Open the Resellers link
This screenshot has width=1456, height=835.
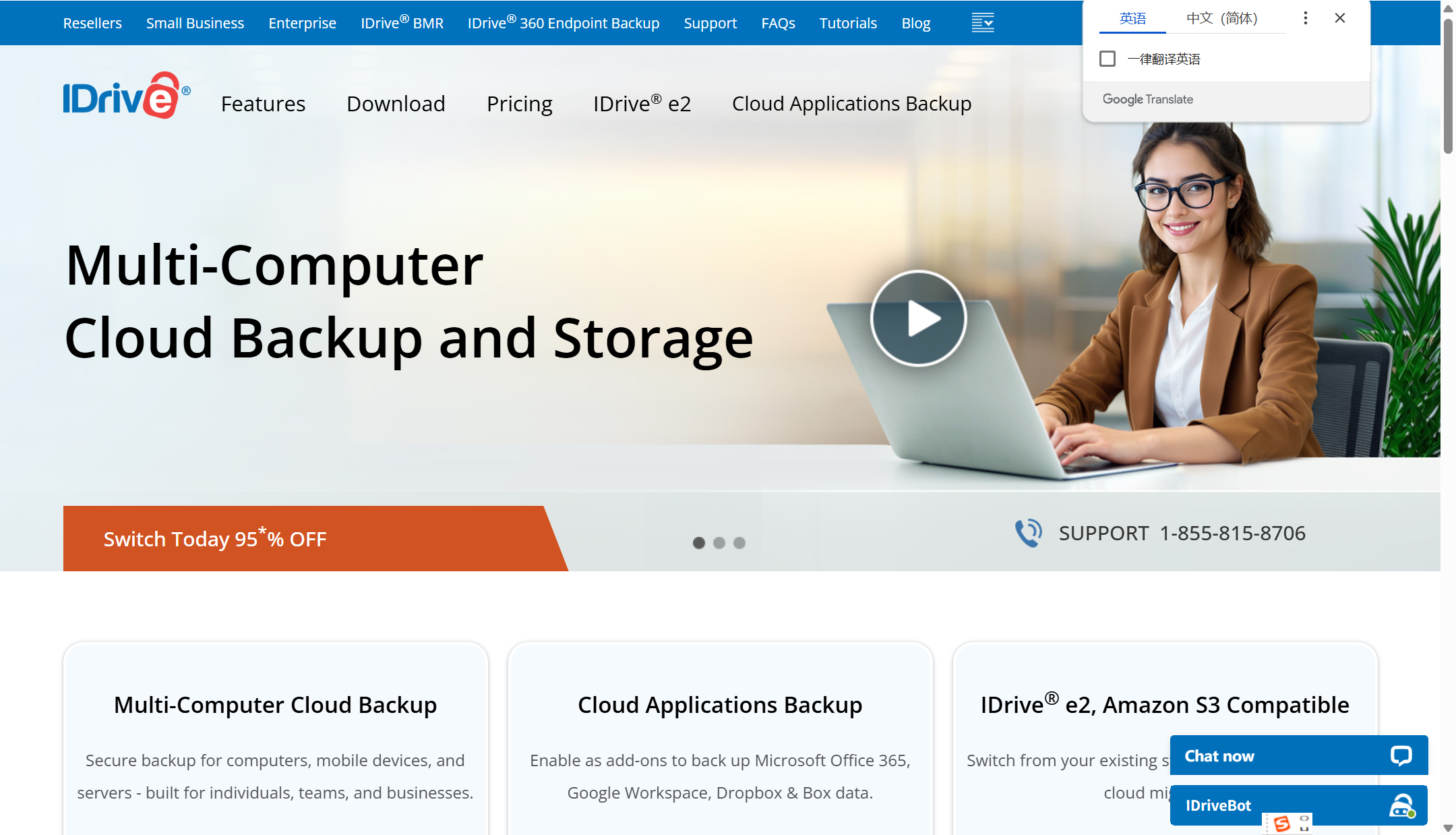point(92,23)
